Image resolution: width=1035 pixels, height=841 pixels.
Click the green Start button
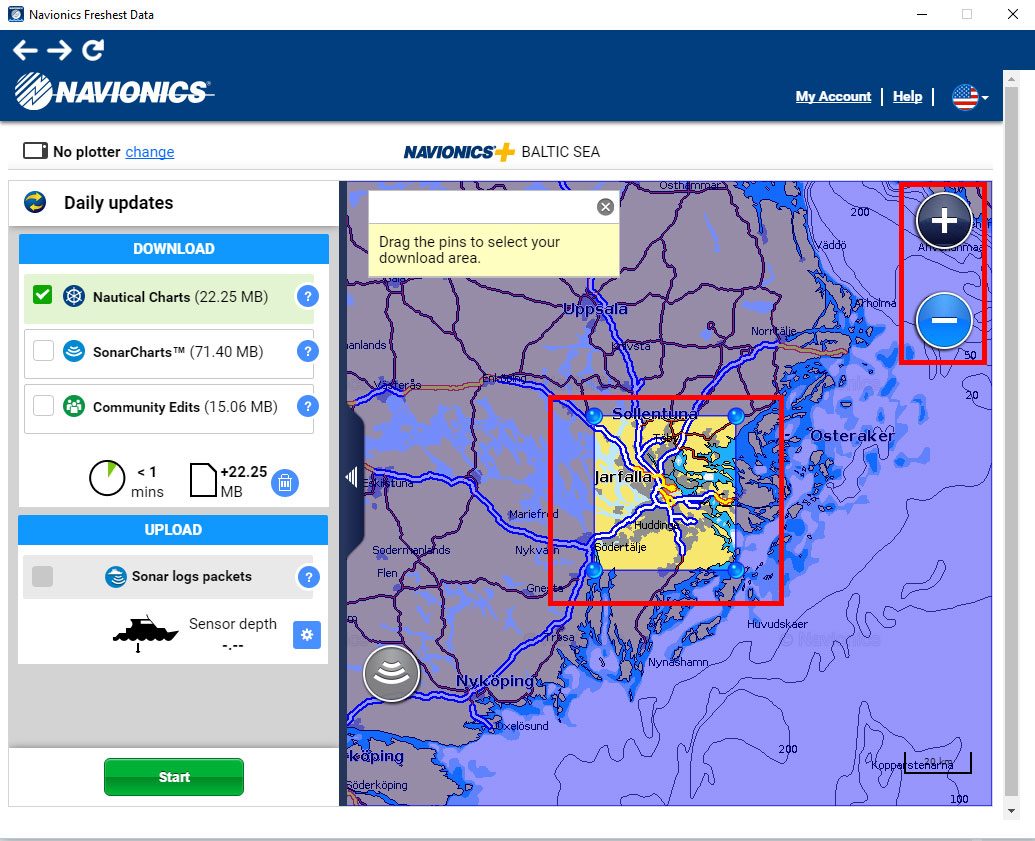tap(174, 777)
